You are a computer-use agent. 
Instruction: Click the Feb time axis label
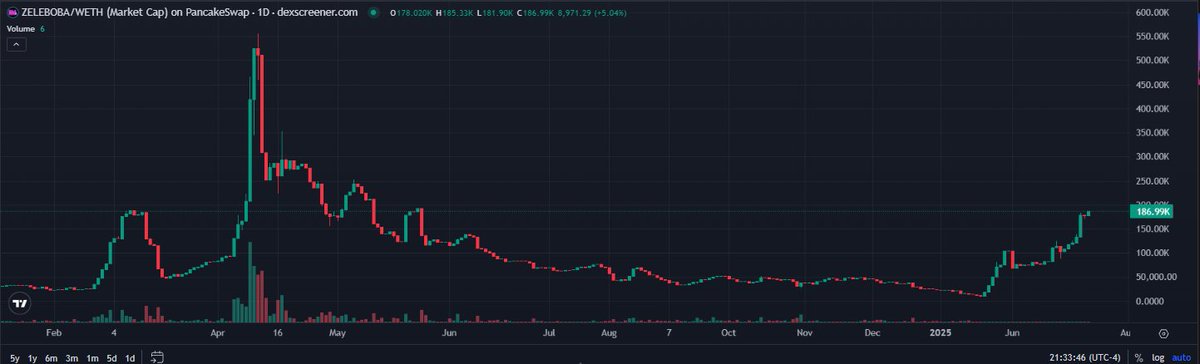[54, 334]
